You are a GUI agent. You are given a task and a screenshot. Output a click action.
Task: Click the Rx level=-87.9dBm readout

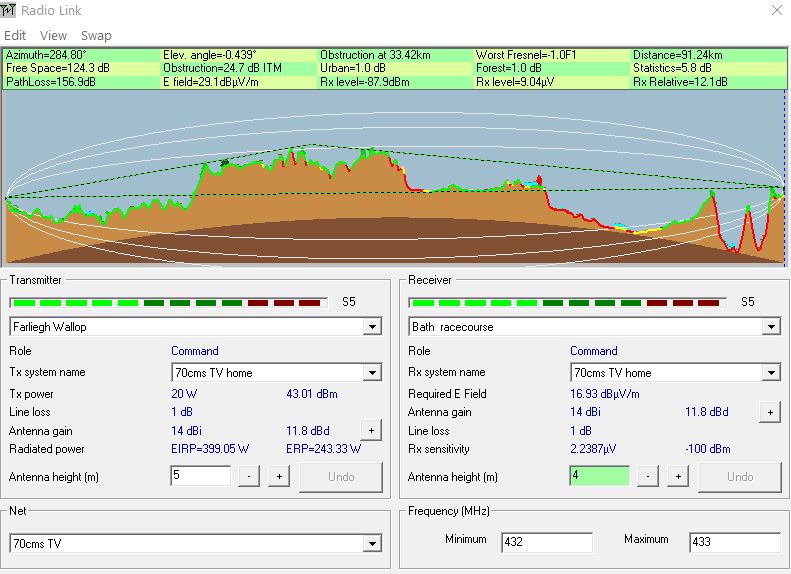365,82
